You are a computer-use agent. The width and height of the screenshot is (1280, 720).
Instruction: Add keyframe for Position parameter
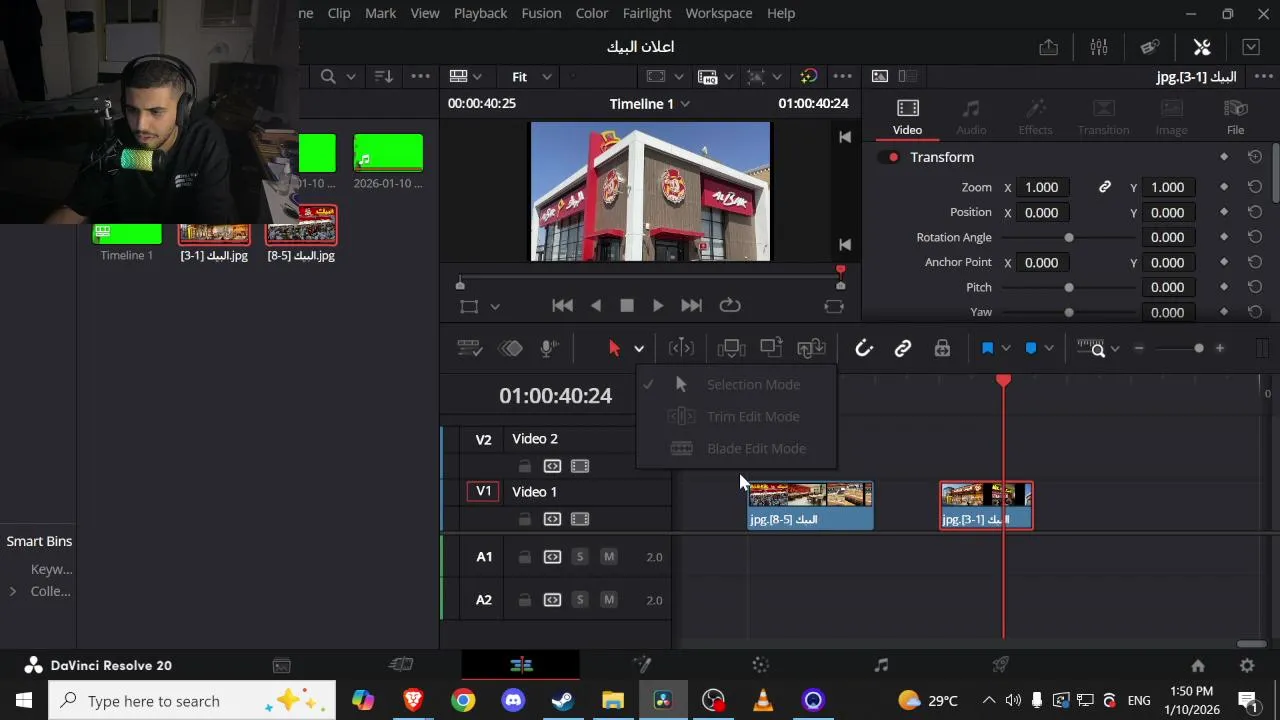(x=1224, y=212)
